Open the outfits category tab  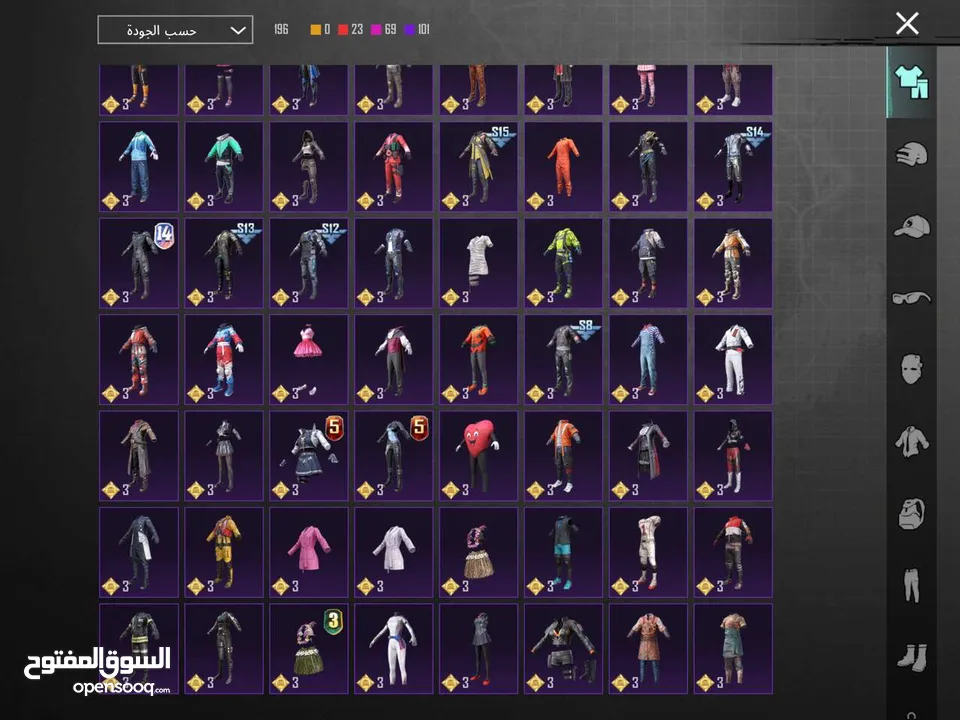tap(911, 83)
